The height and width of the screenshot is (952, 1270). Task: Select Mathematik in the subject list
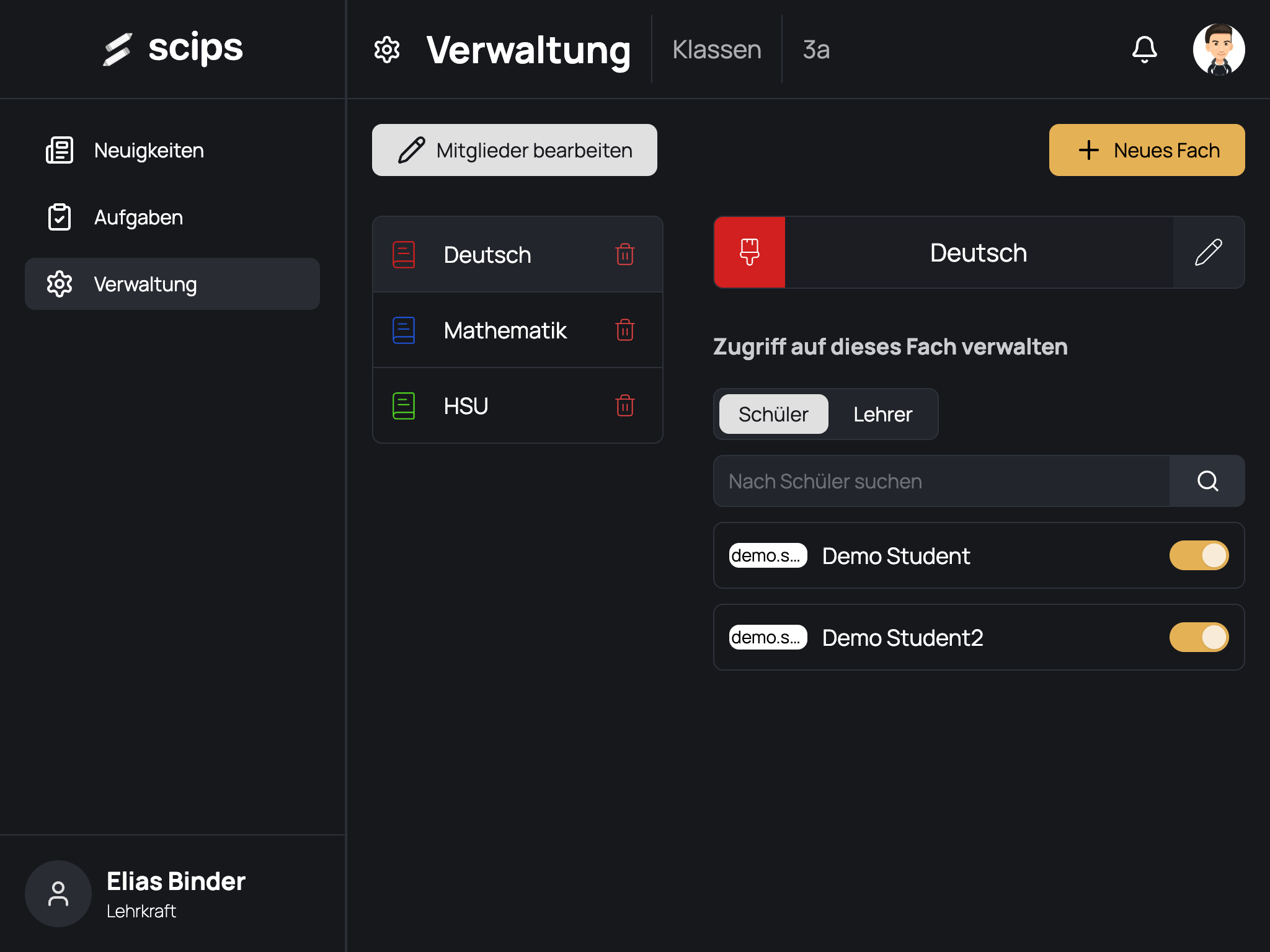coord(505,330)
